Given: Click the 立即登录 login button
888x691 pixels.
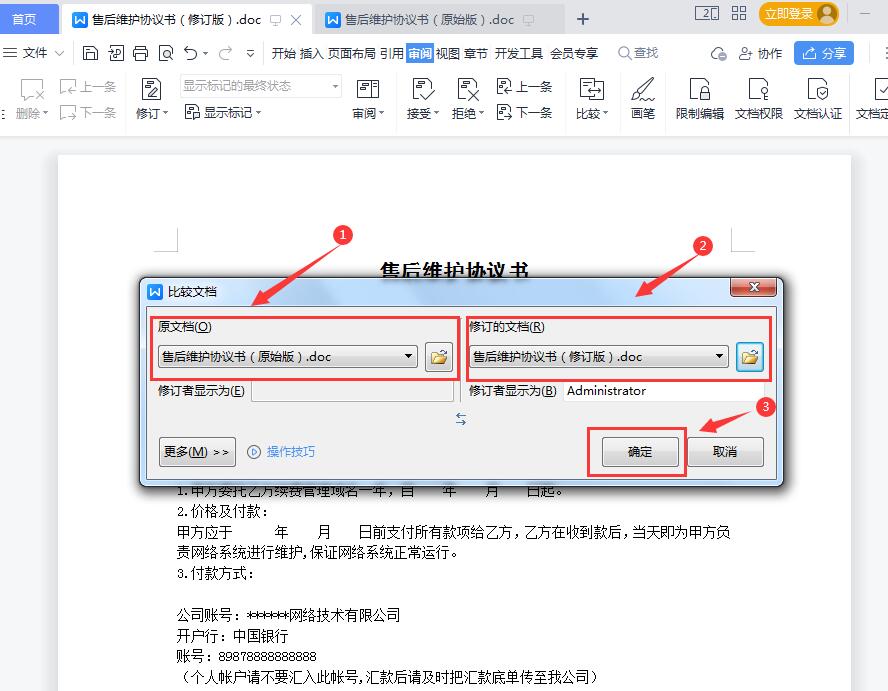Looking at the screenshot, I should tap(799, 14).
